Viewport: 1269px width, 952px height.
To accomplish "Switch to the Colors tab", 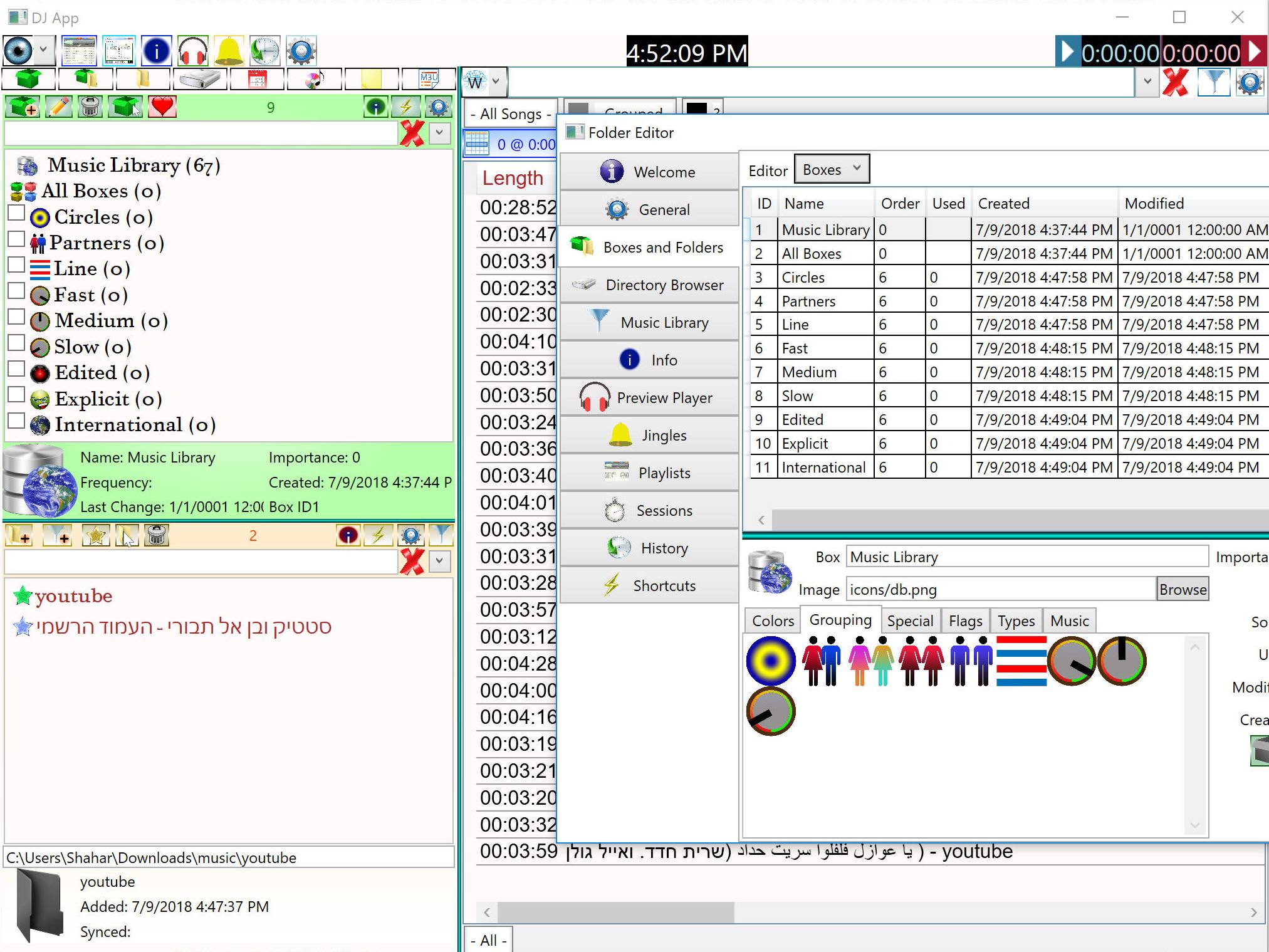I will [773, 620].
